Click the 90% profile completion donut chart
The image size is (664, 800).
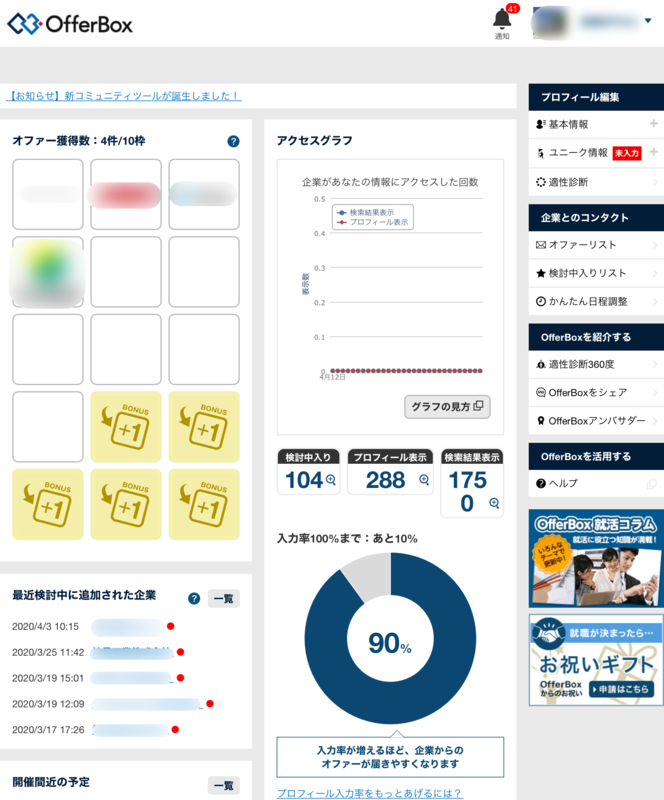pos(390,638)
